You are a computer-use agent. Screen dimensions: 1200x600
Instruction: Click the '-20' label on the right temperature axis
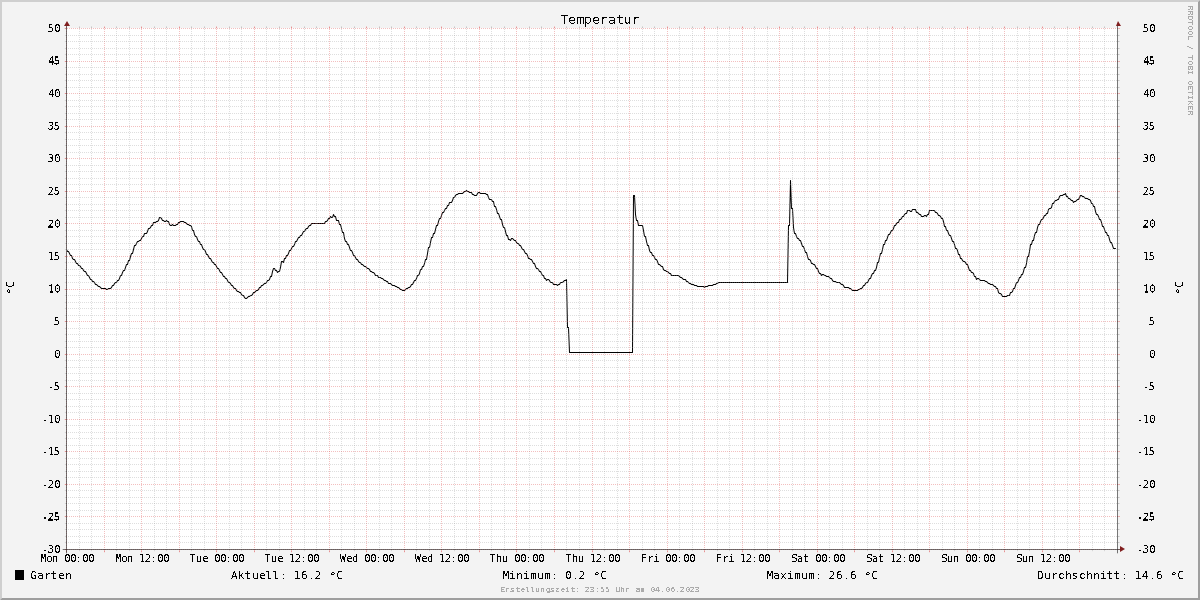coord(1149,484)
